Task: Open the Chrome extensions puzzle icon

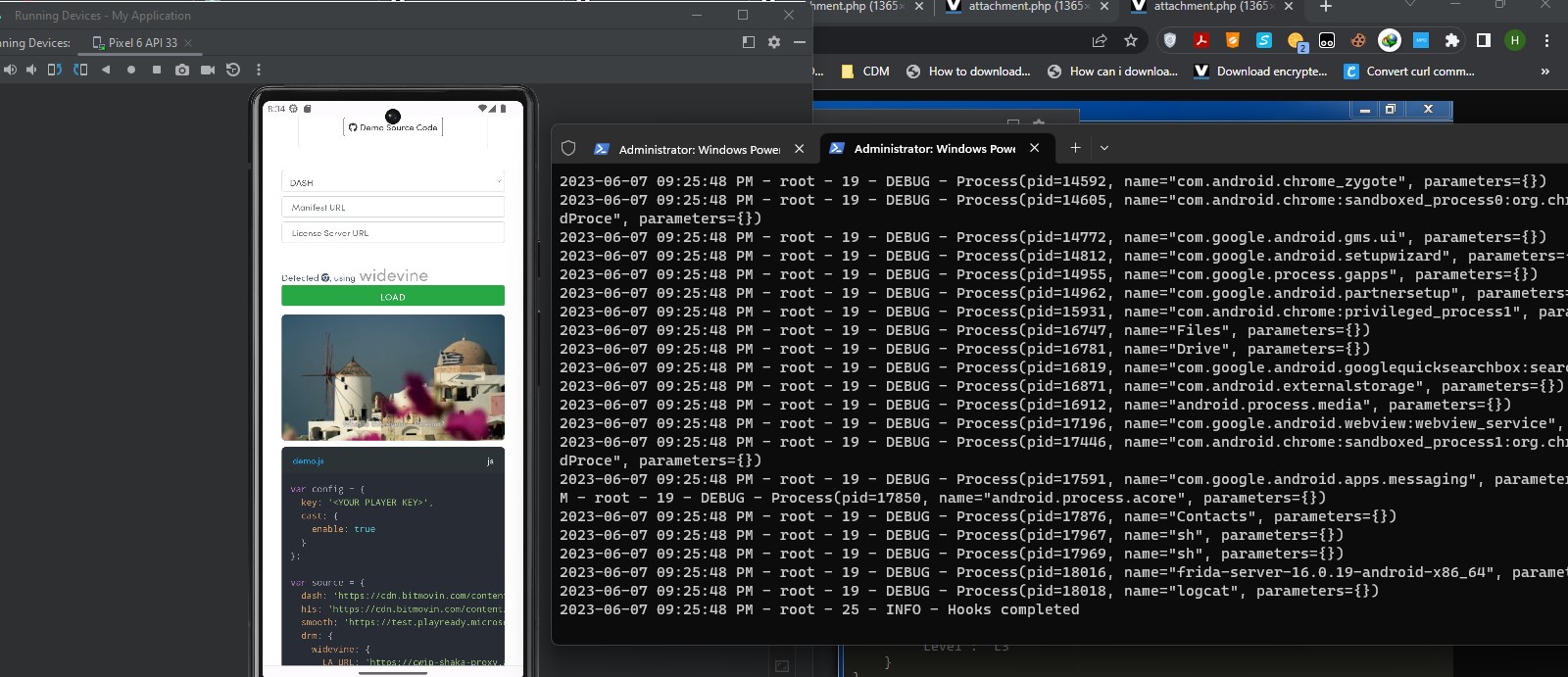Action: 1452,40
